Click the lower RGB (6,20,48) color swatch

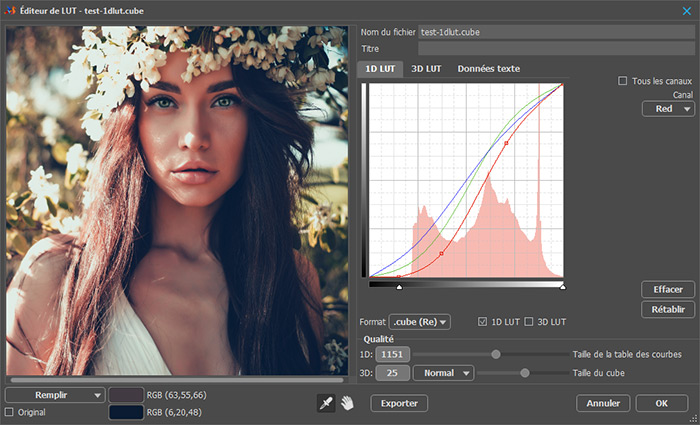coord(126,412)
